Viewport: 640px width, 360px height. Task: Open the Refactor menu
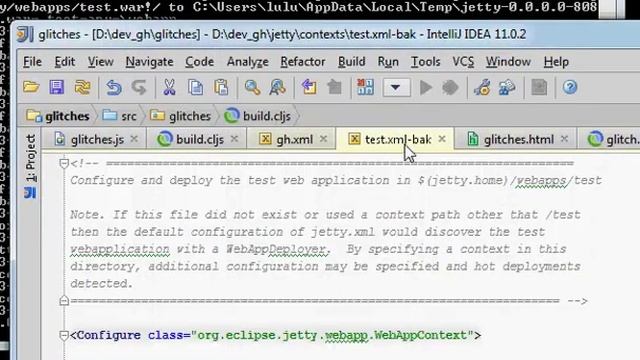click(x=303, y=62)
